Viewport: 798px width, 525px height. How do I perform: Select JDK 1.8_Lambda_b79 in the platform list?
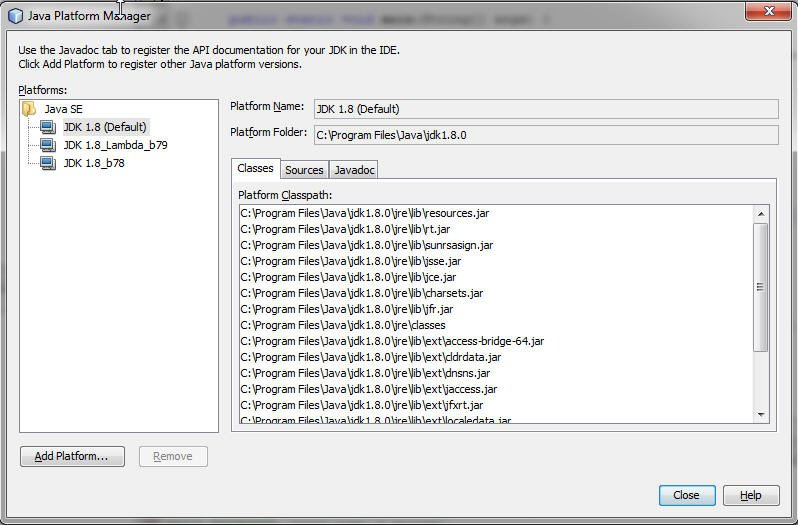[116, 145]
